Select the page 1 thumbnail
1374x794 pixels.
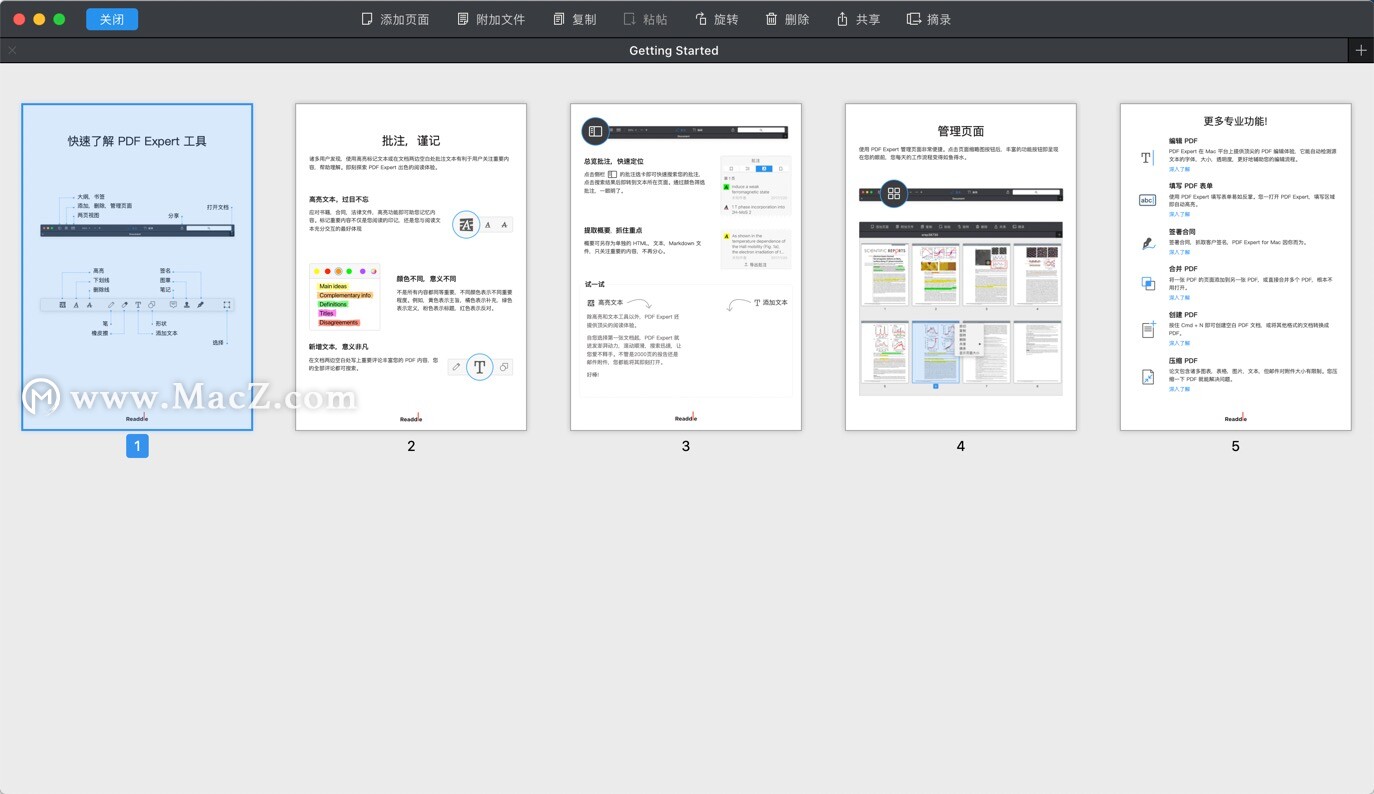coord(137,266)
